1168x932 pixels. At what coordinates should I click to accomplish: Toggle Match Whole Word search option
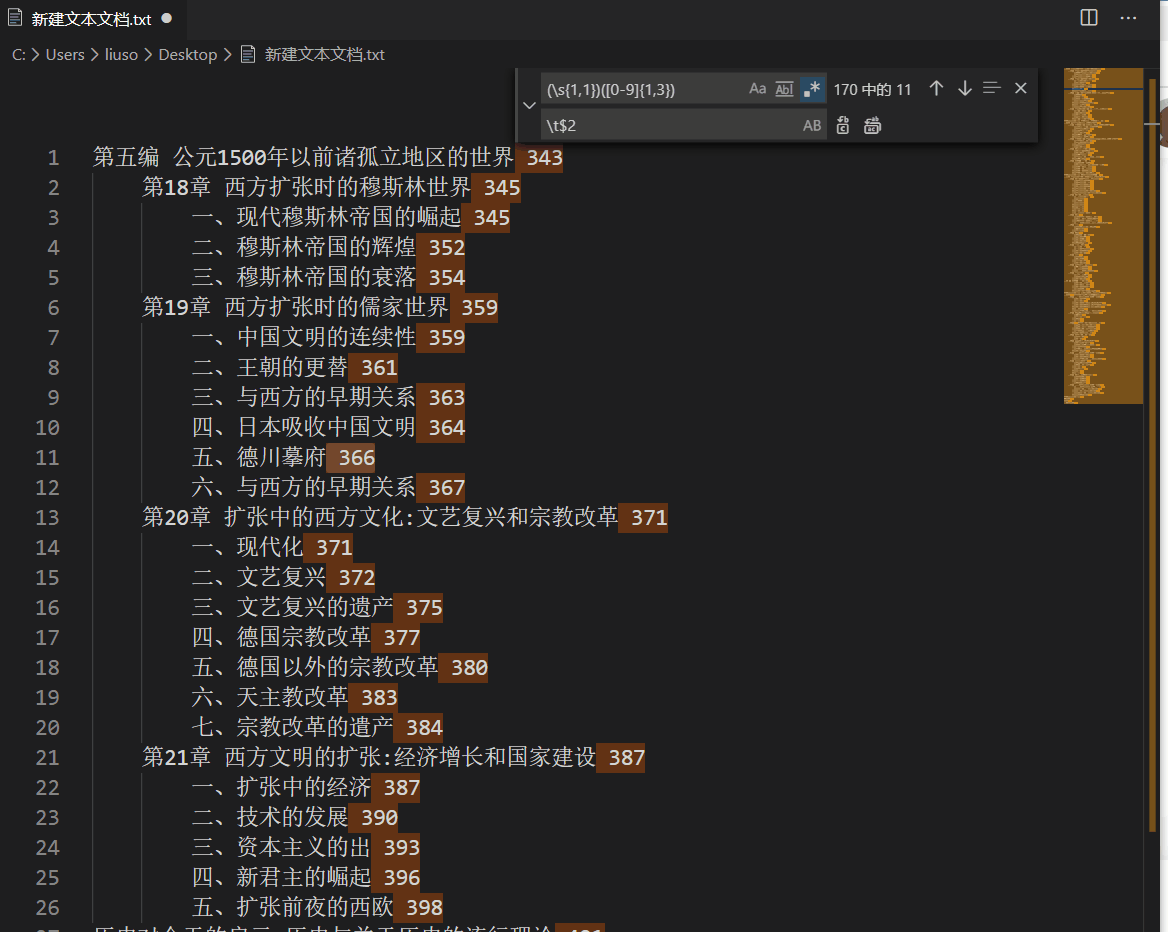[784, 88]
